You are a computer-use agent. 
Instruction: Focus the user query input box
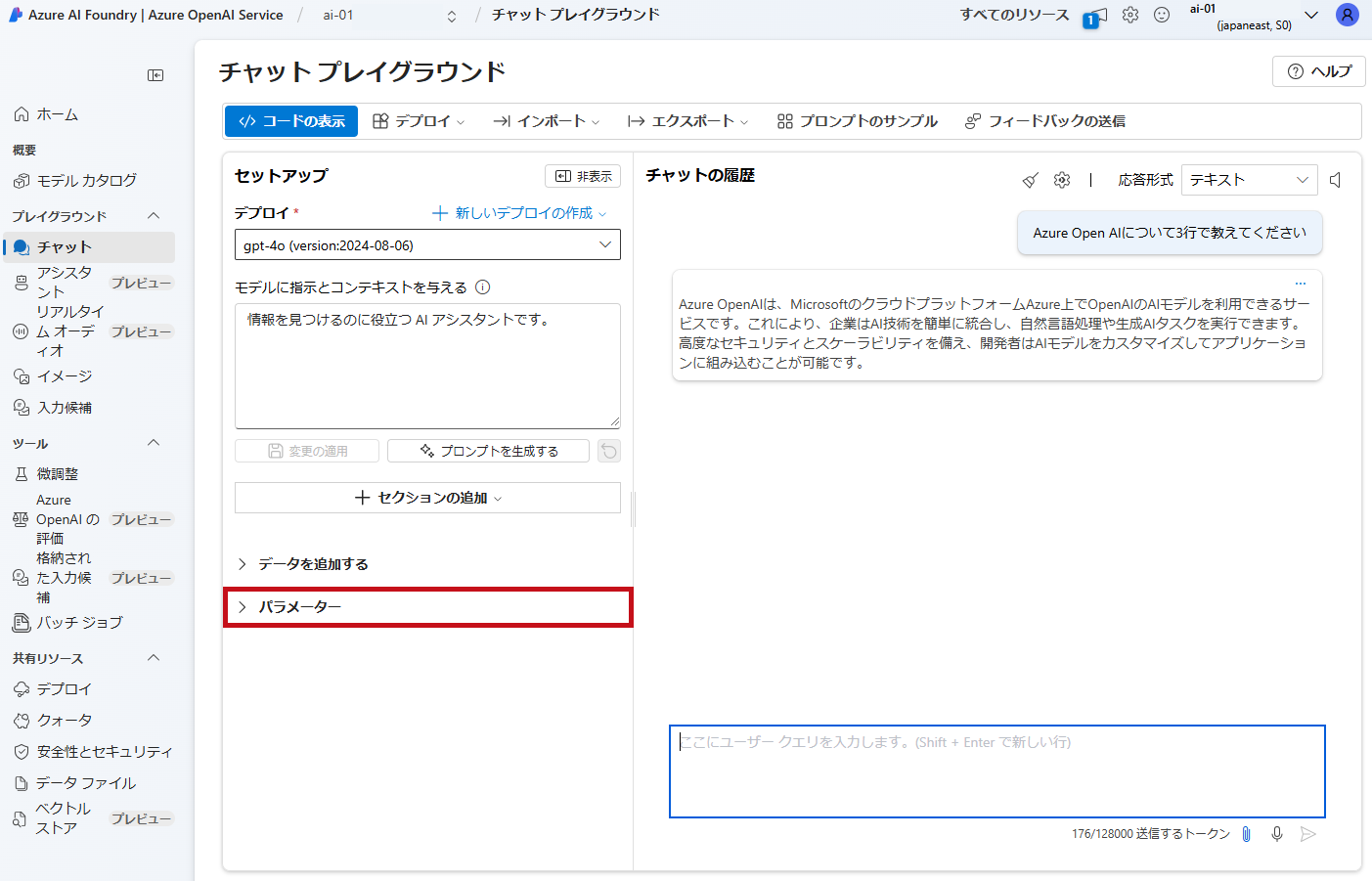point(997,771)
